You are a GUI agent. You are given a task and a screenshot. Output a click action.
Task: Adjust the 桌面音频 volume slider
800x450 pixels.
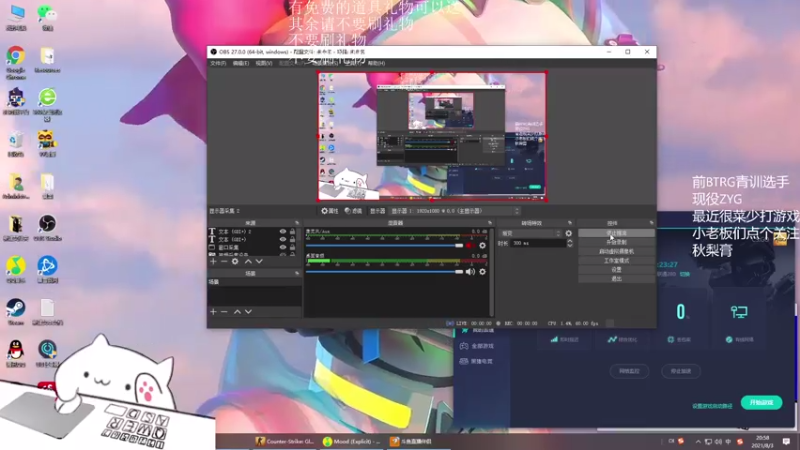click(385, 271)
